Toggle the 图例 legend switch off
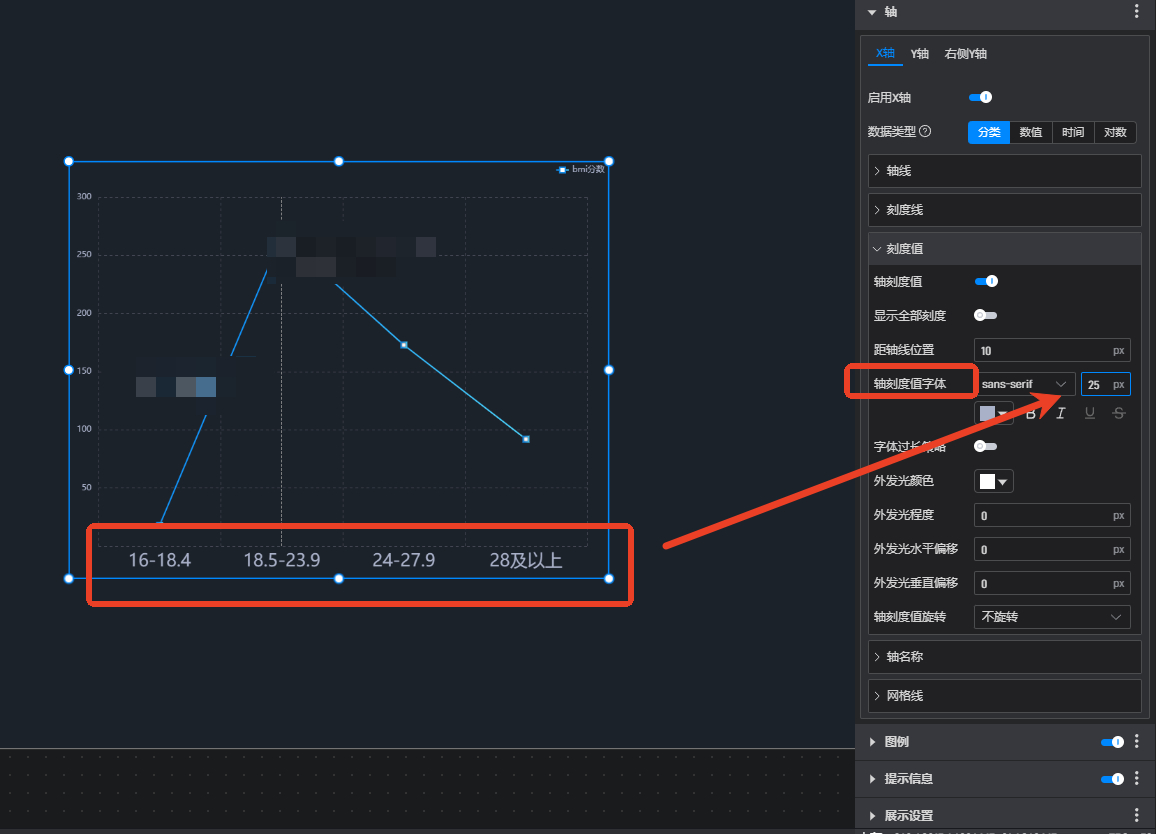The width and height of the screenshot is (1156, 834). coord(1112,742)
